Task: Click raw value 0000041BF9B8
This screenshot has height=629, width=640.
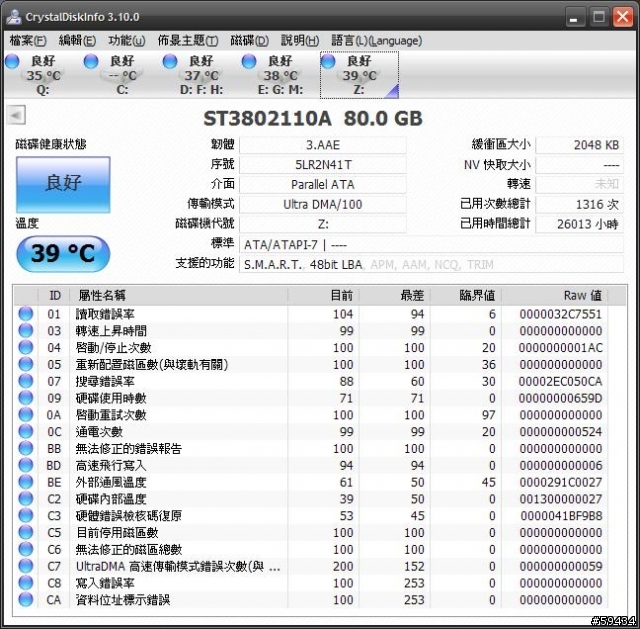Action: click(560, 516)
